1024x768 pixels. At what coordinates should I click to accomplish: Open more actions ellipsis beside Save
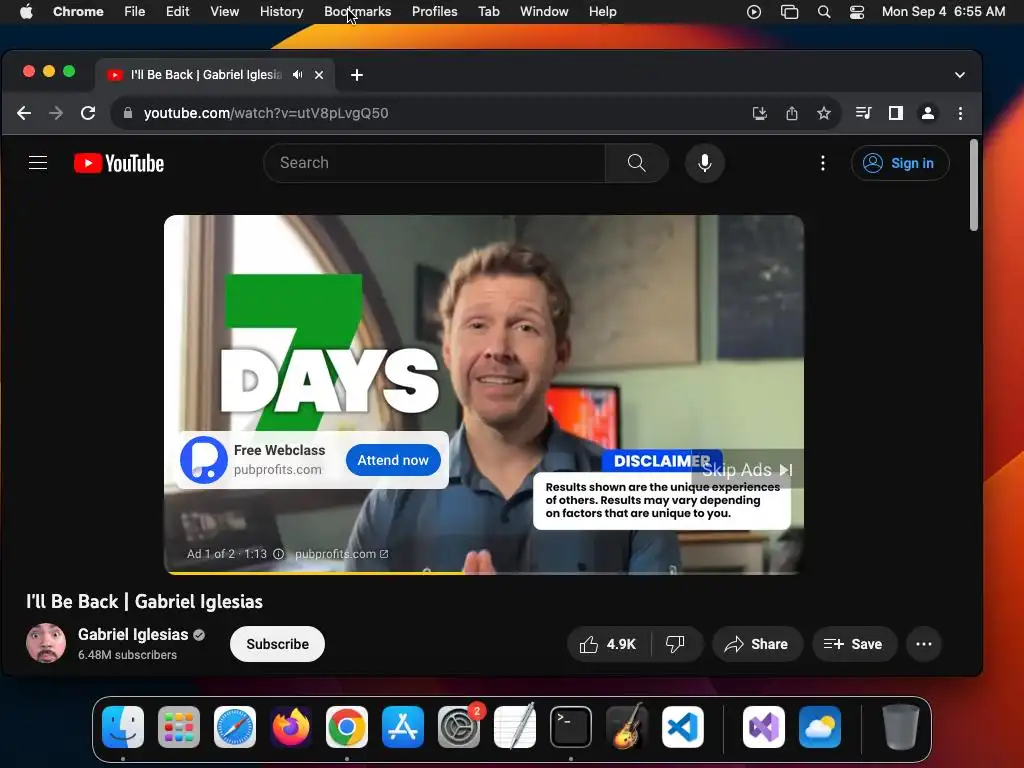923,644
